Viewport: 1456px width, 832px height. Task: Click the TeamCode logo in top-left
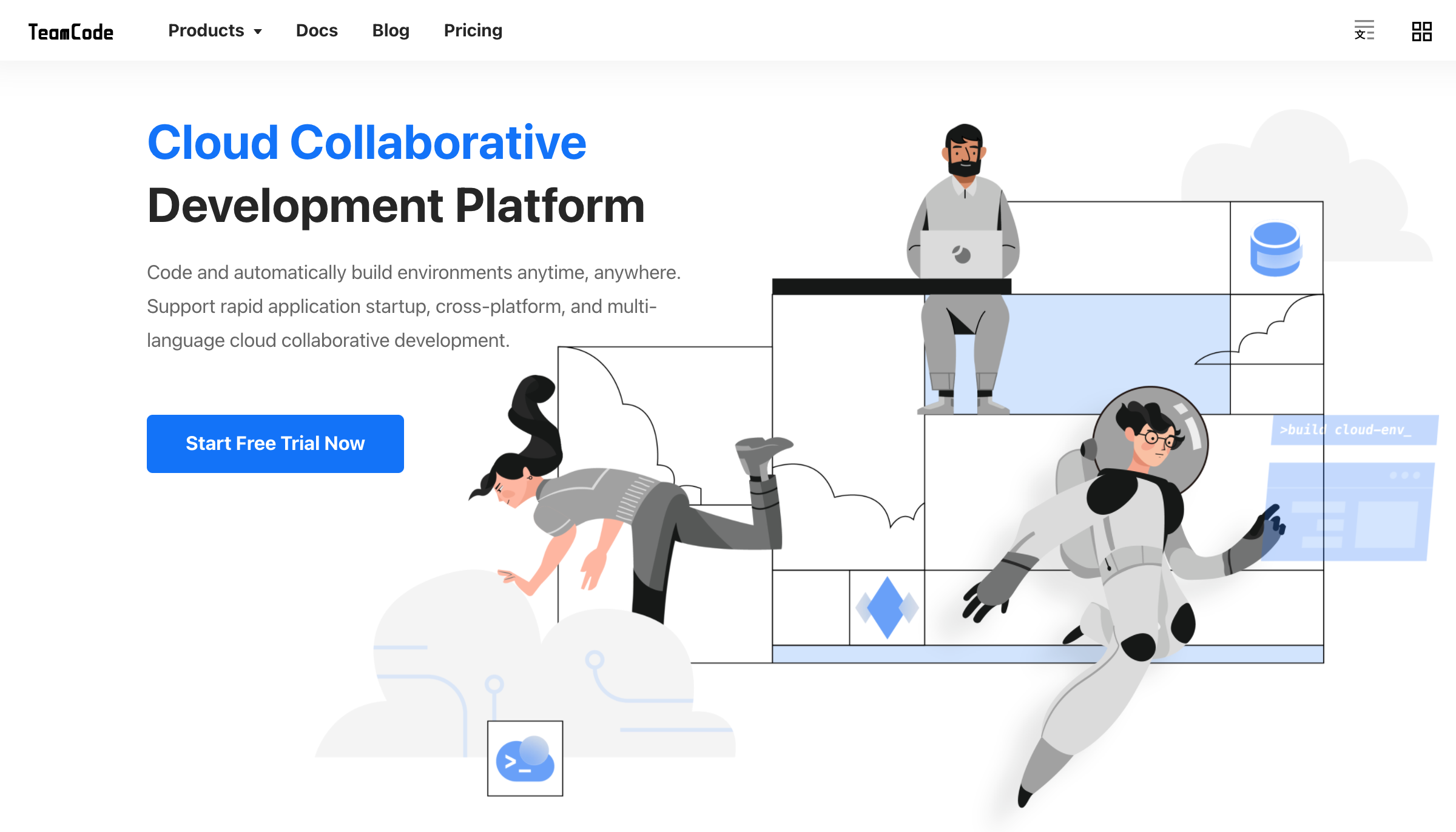click(70, 30)
